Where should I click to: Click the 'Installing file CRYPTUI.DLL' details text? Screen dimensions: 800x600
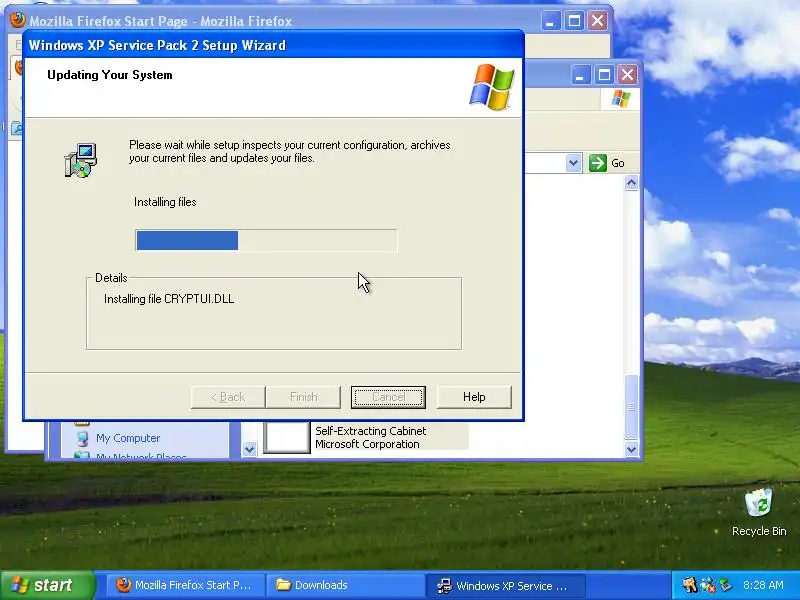(169, 299)
